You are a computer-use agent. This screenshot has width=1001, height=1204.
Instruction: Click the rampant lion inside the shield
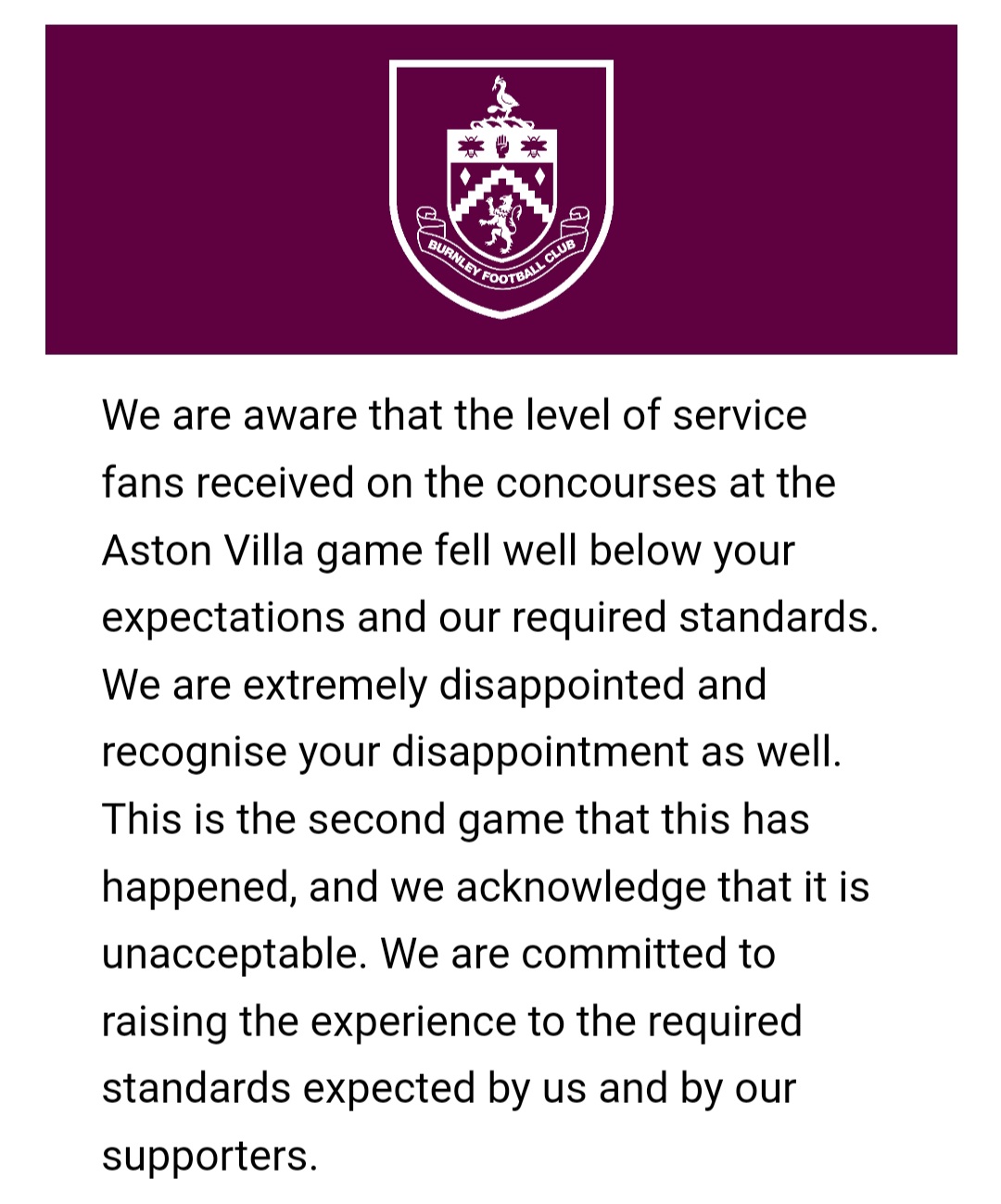(x=500, y=223)
